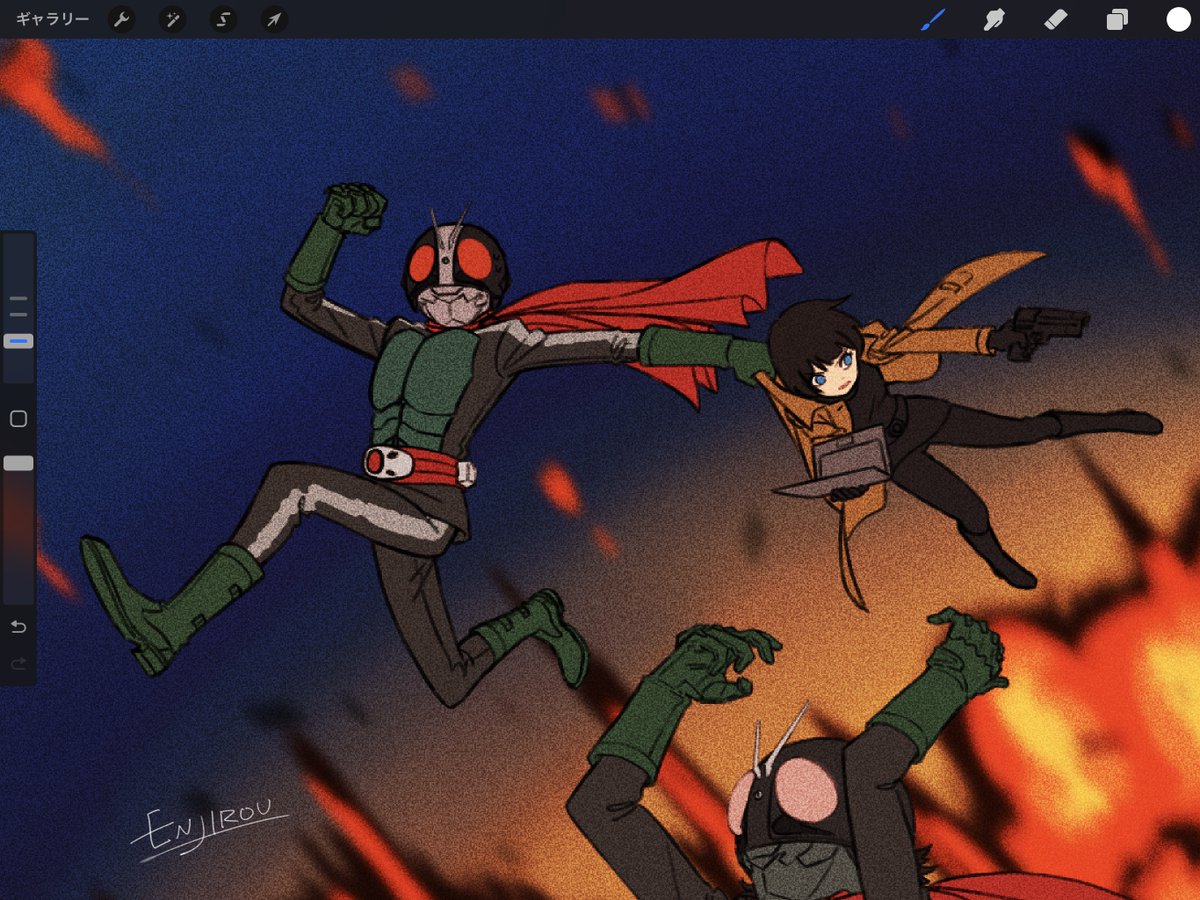Select the Smudge finger tool
This screenshot has width=1200, height=900.
994,20
